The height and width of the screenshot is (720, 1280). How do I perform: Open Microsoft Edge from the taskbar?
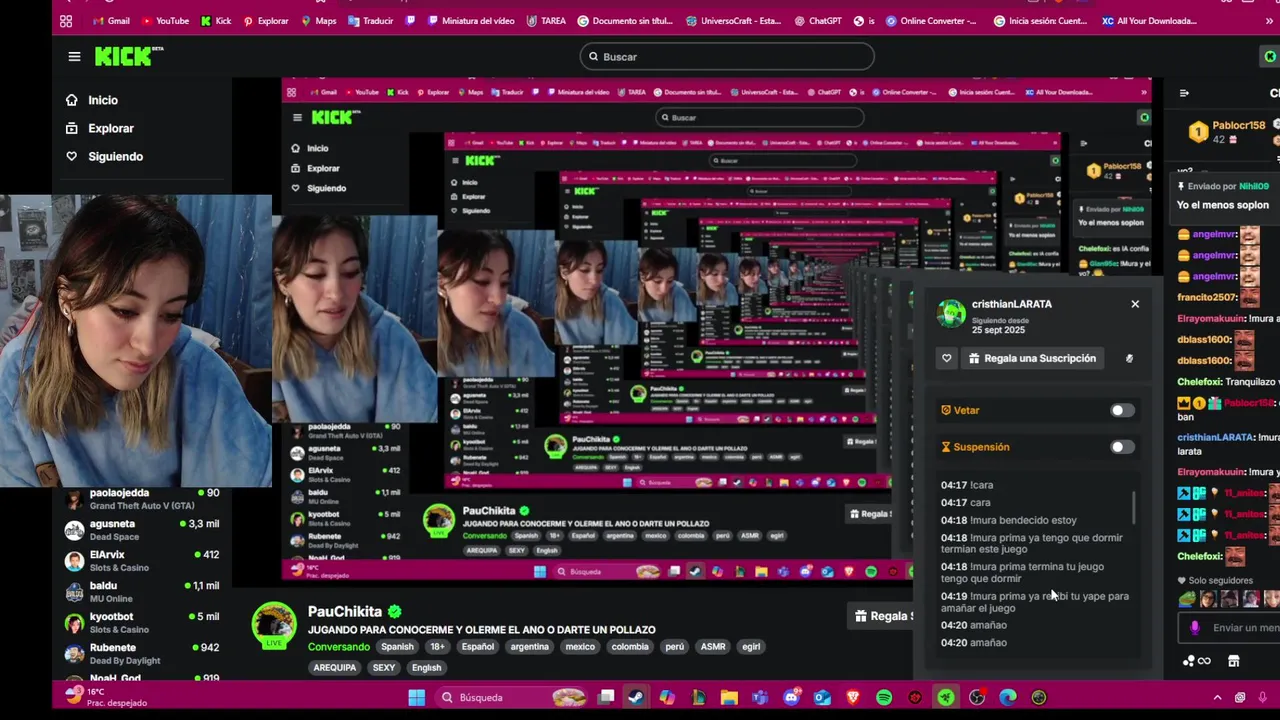(x=1008, y=697)
